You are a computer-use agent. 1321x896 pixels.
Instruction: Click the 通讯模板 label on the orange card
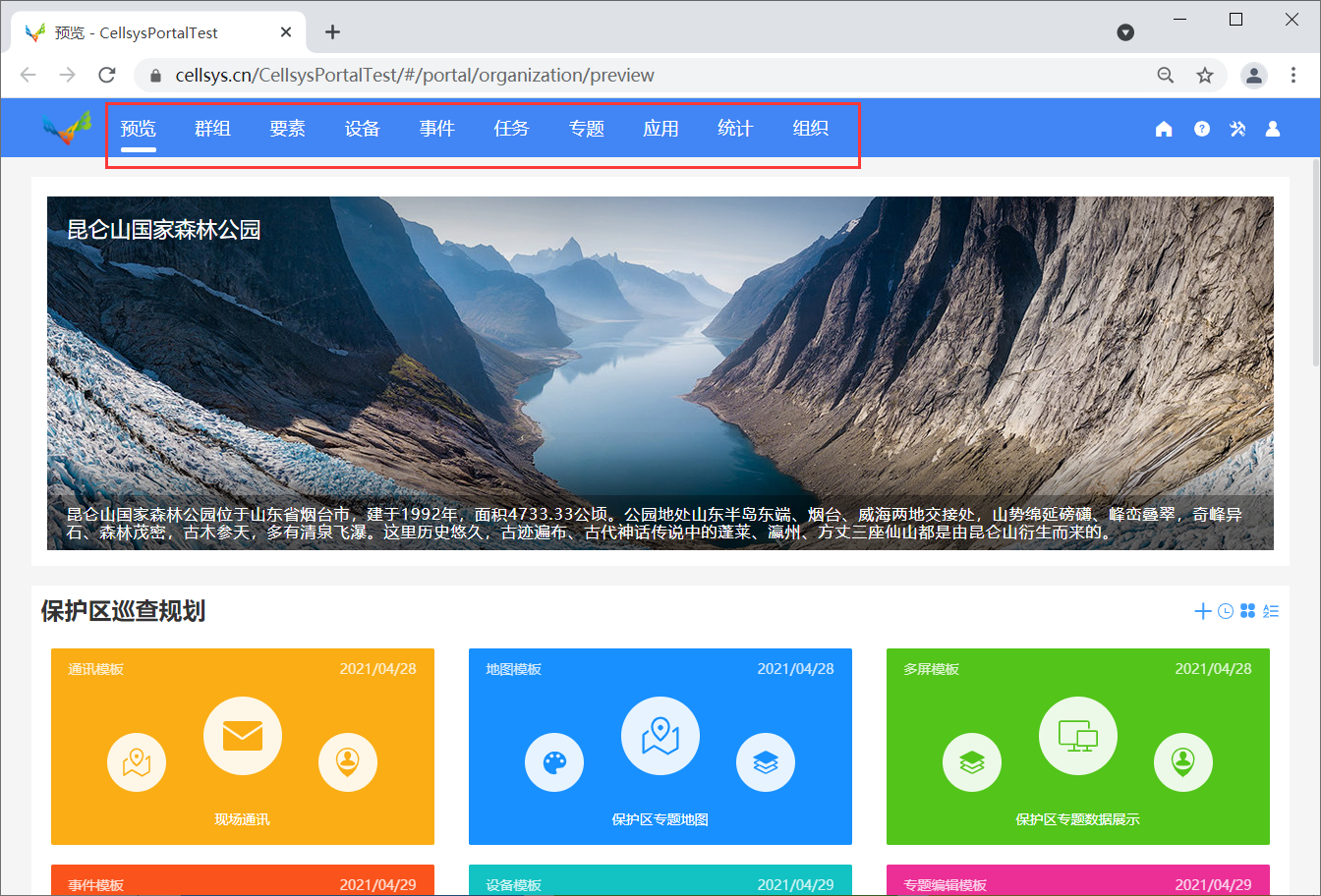96,669
